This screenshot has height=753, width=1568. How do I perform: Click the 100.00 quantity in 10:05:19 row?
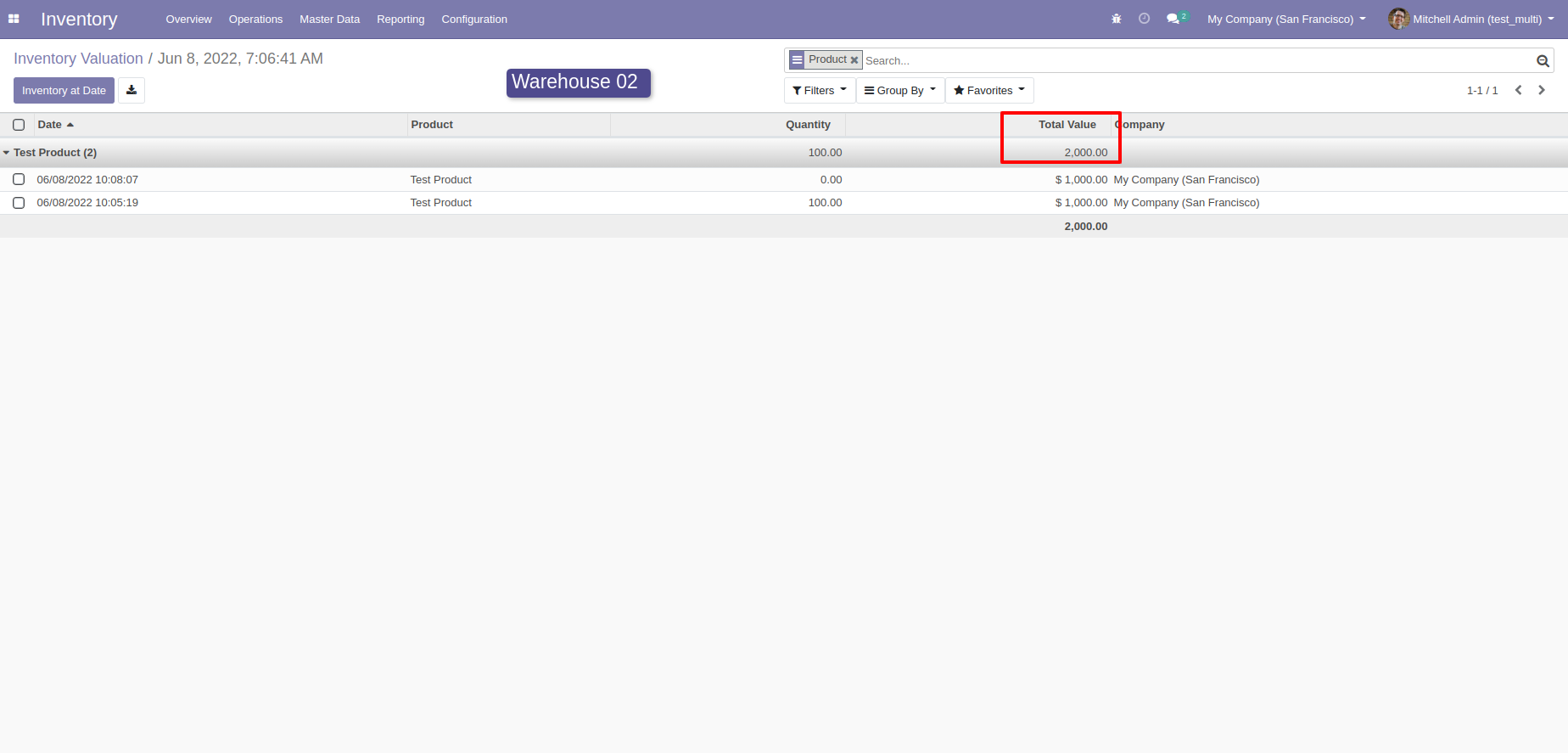[x=825, y=203]
